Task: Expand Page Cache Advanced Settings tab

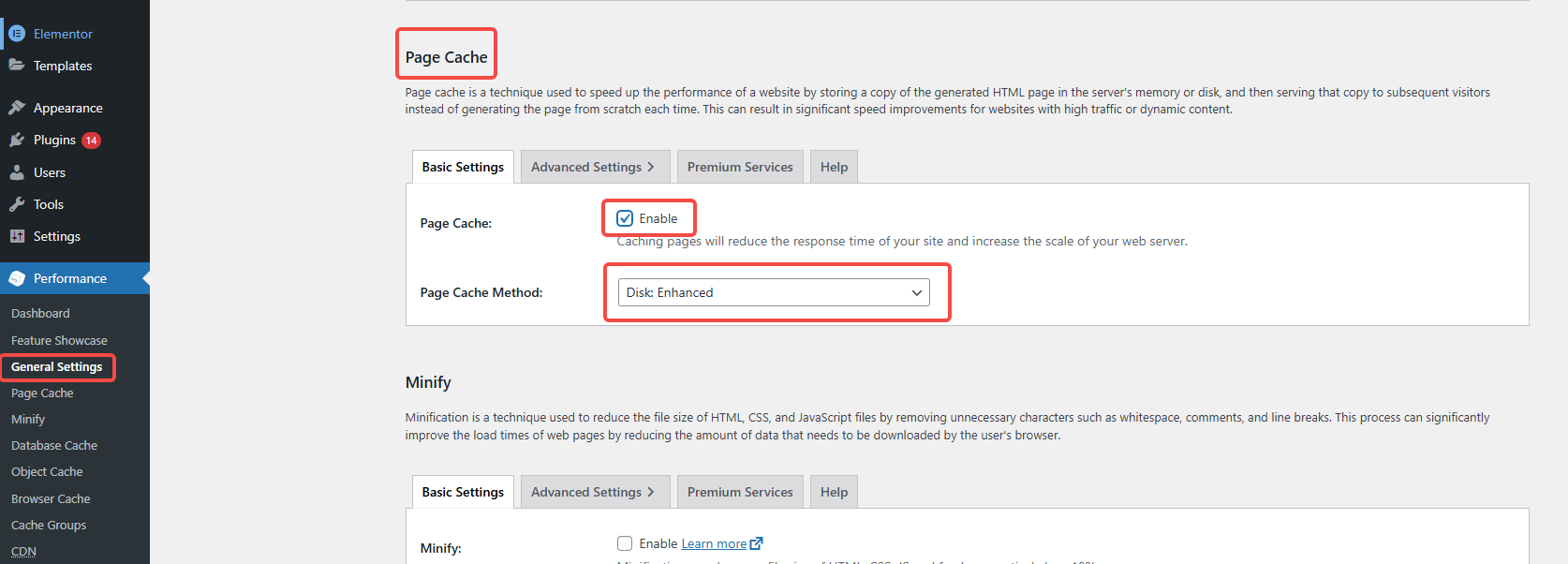Action: click(594, 167)
